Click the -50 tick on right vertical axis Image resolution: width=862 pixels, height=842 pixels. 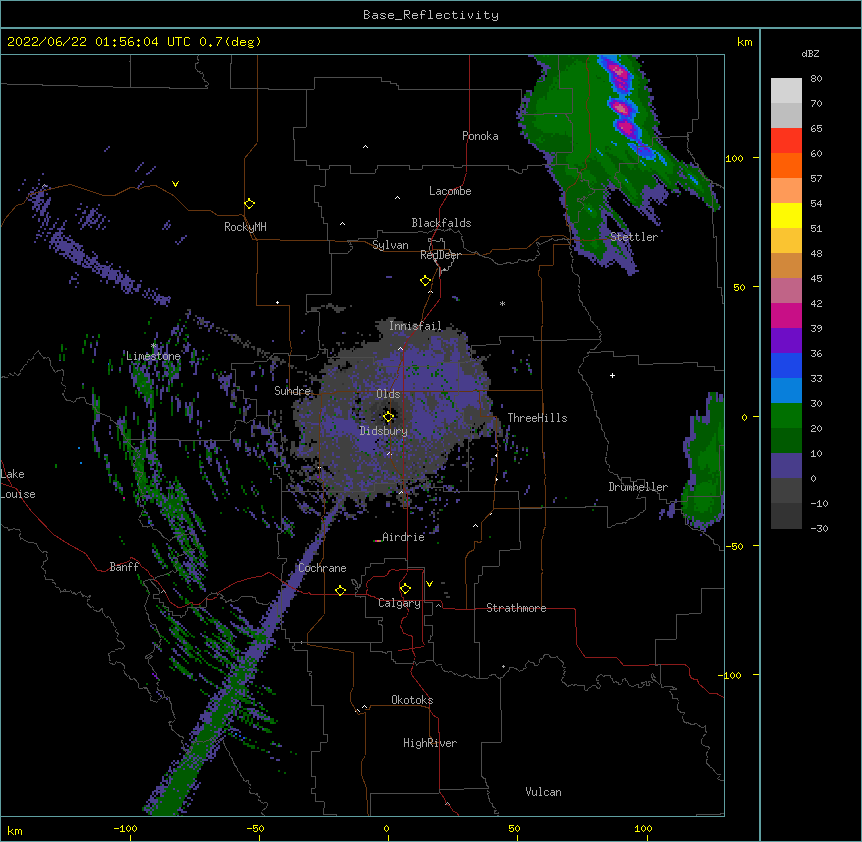point(734,546)
